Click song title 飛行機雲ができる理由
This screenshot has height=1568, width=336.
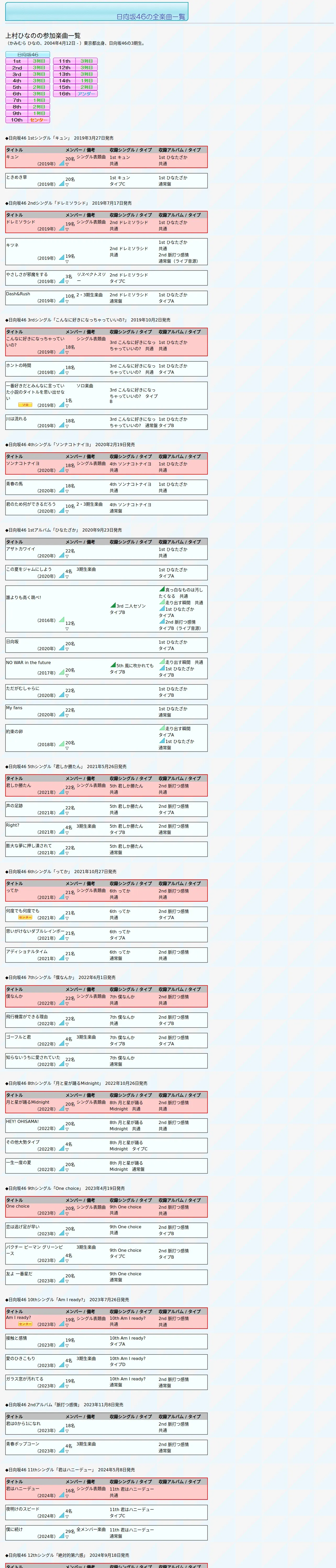tap(27, 1017)
